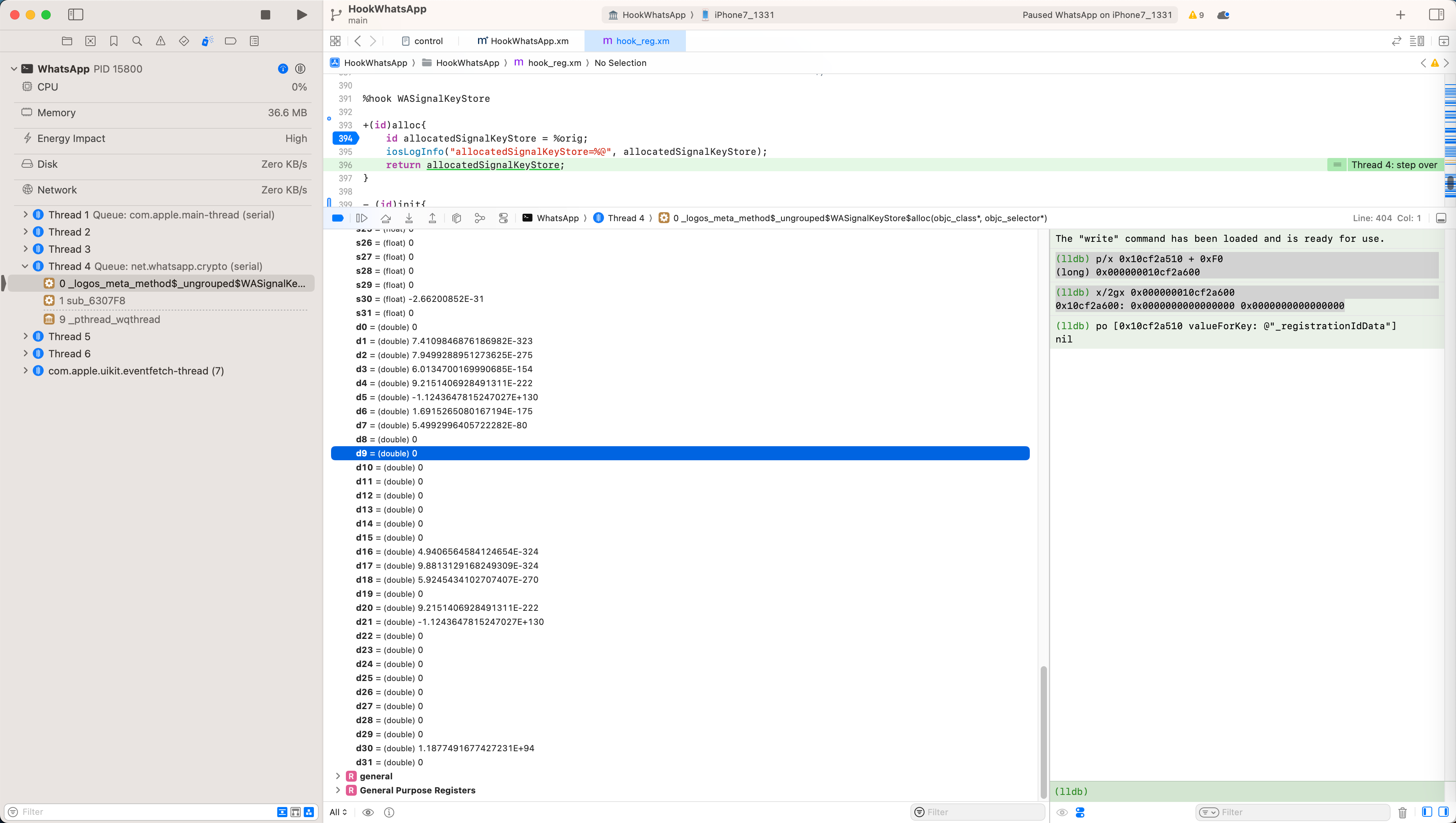
Task: Click the console Filter field
Action: pos(1292,812)
